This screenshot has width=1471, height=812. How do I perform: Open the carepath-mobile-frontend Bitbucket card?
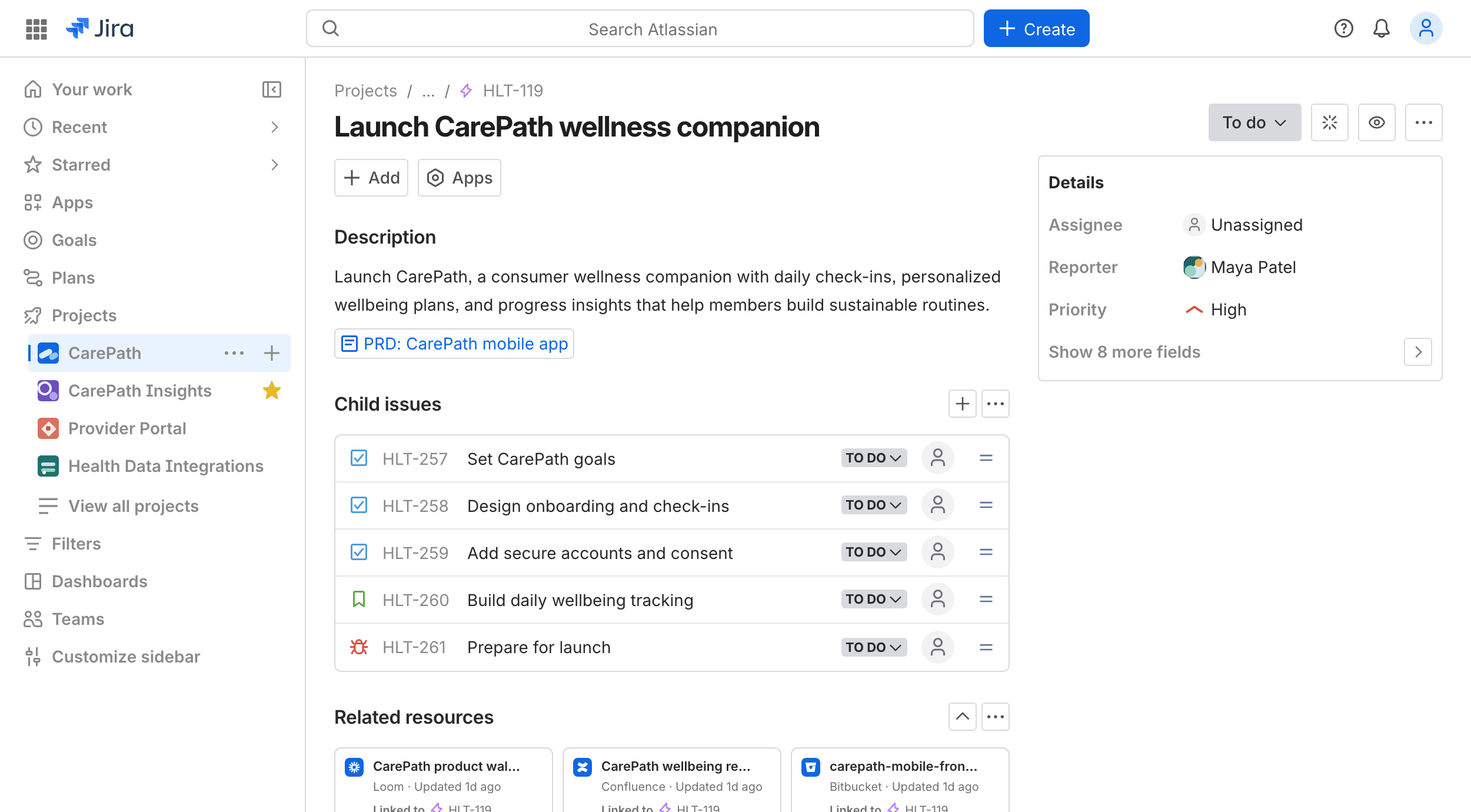(900, 780)
